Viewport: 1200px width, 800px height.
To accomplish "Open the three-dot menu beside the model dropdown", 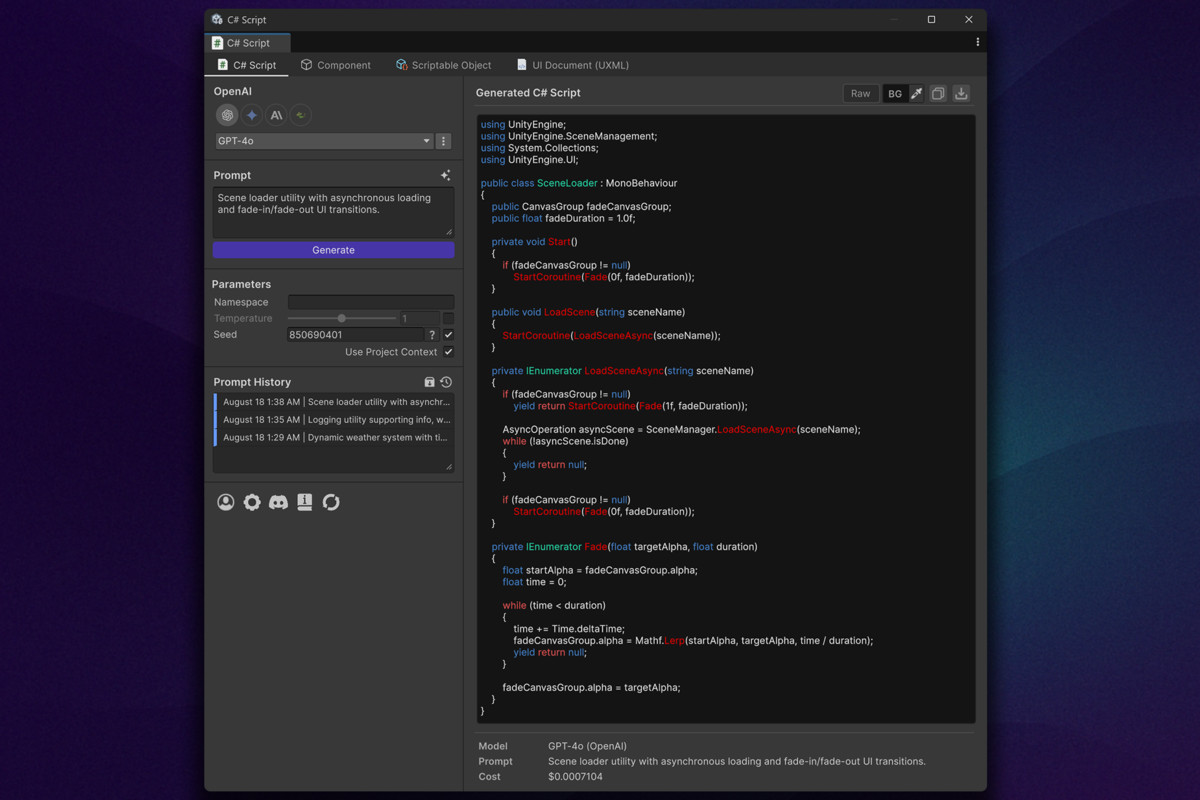I will pos(443,141).
